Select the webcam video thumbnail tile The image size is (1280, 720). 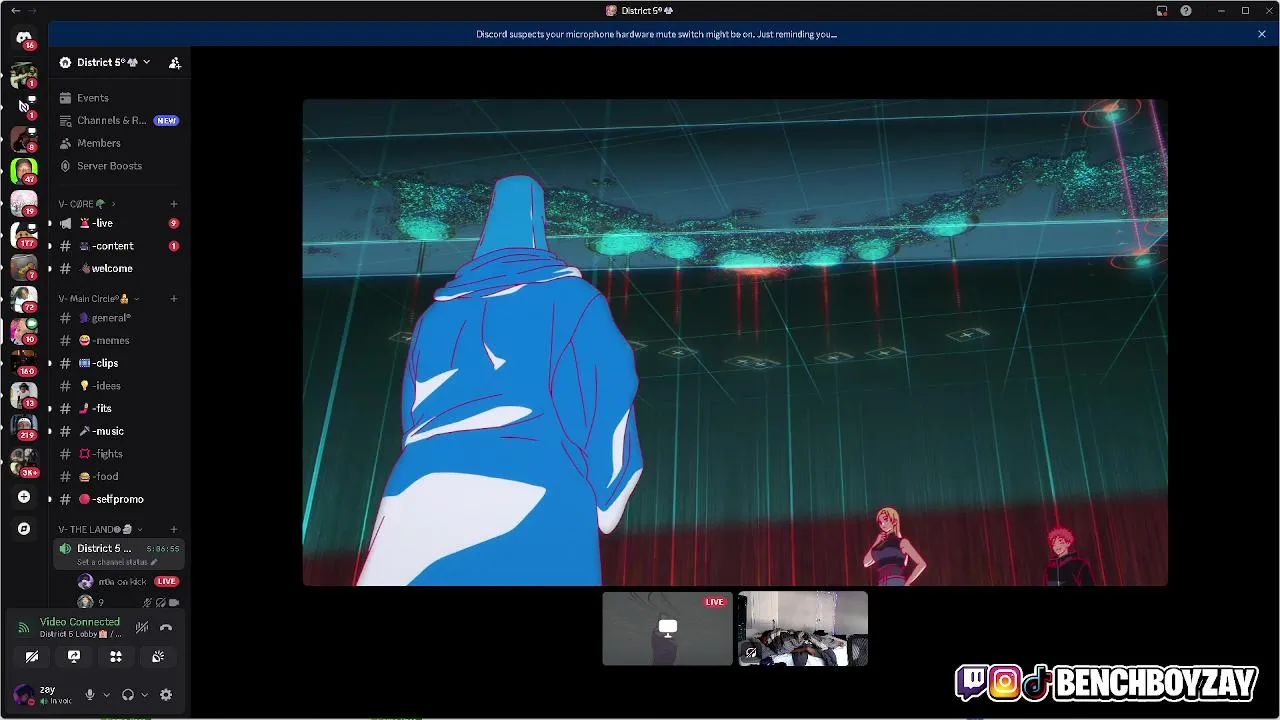coord(803,629)
